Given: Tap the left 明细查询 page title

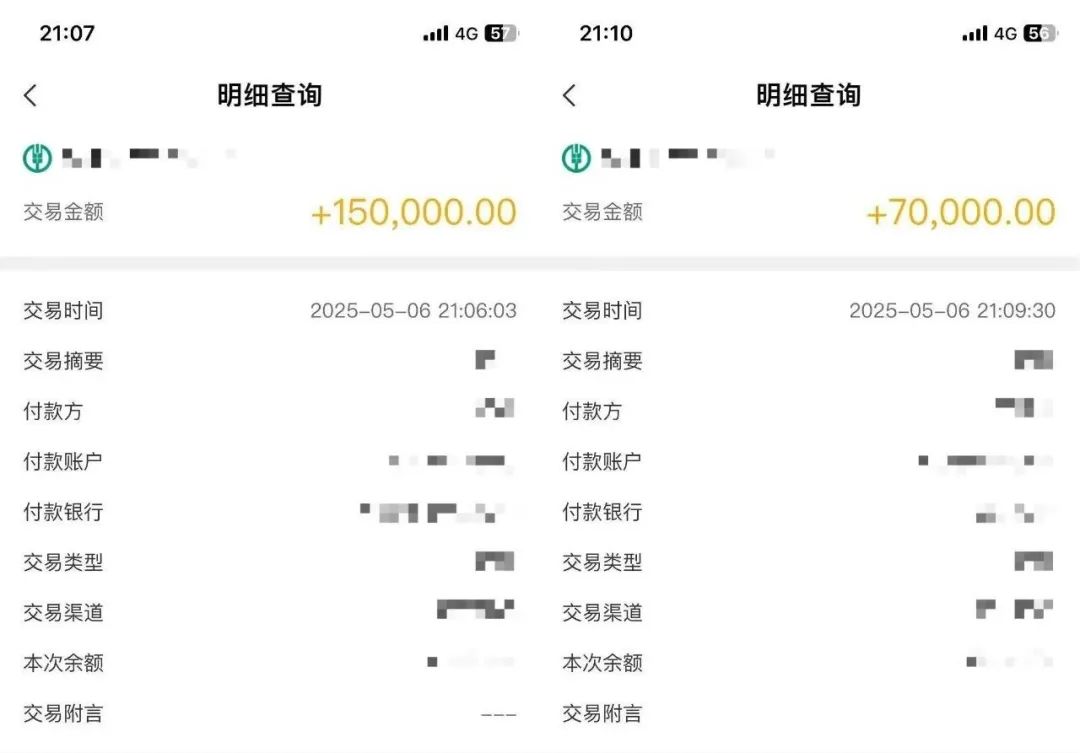Looking at the screenshot, I should coord(270,95).
